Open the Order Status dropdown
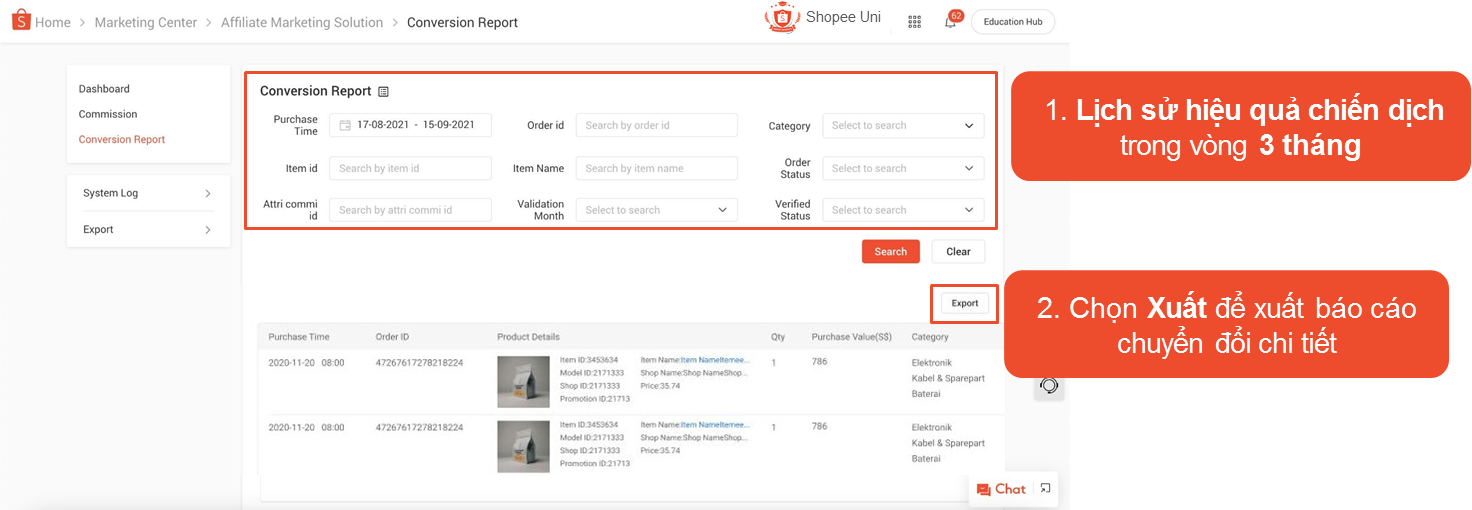 902,168
